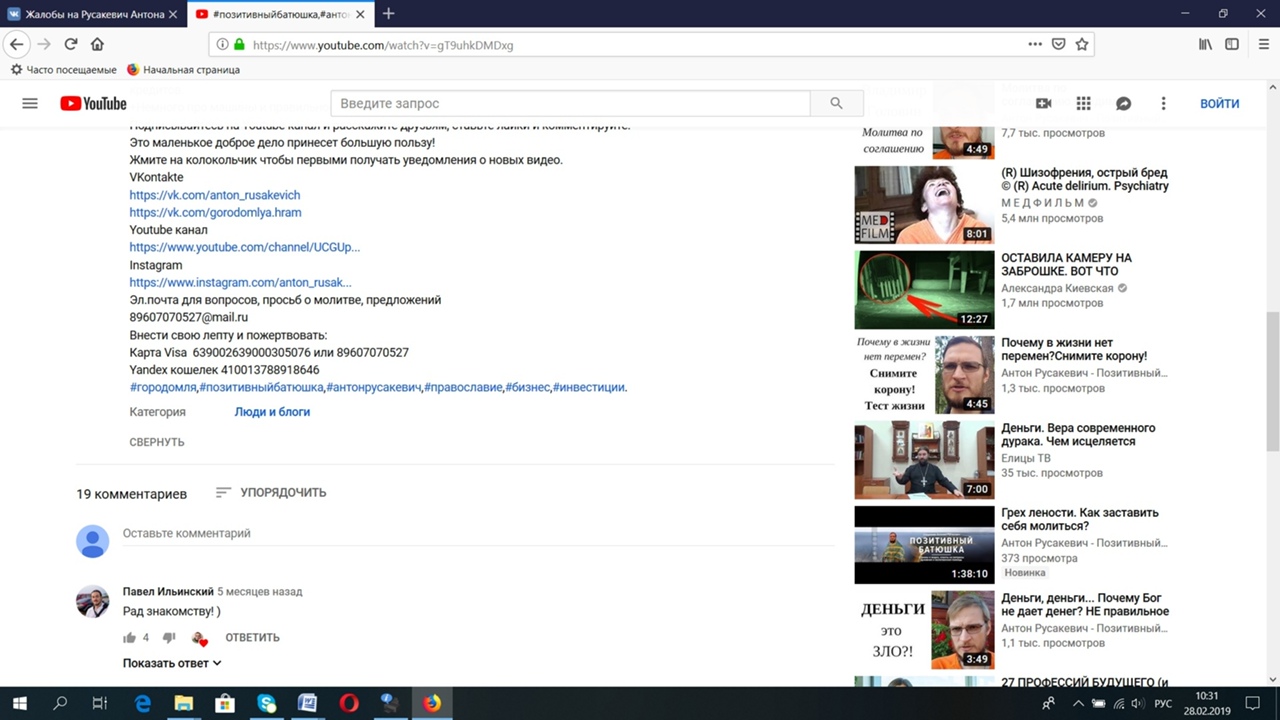This screenshot has height=720, width=1280.
Task: Open the three-dot settings menu in header
Action: click(x=1163, y=104)
